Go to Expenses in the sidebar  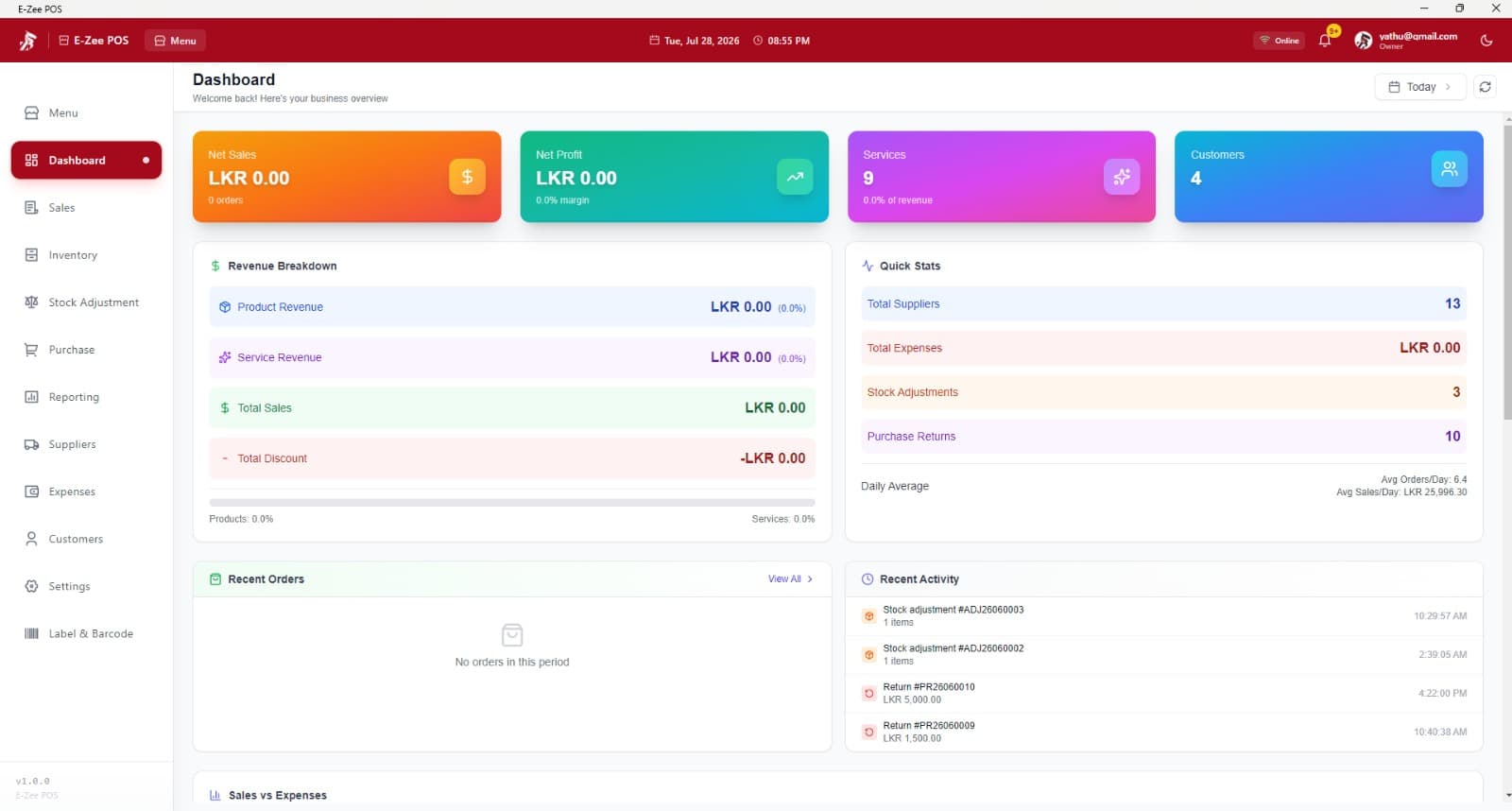tap(86, 492)
